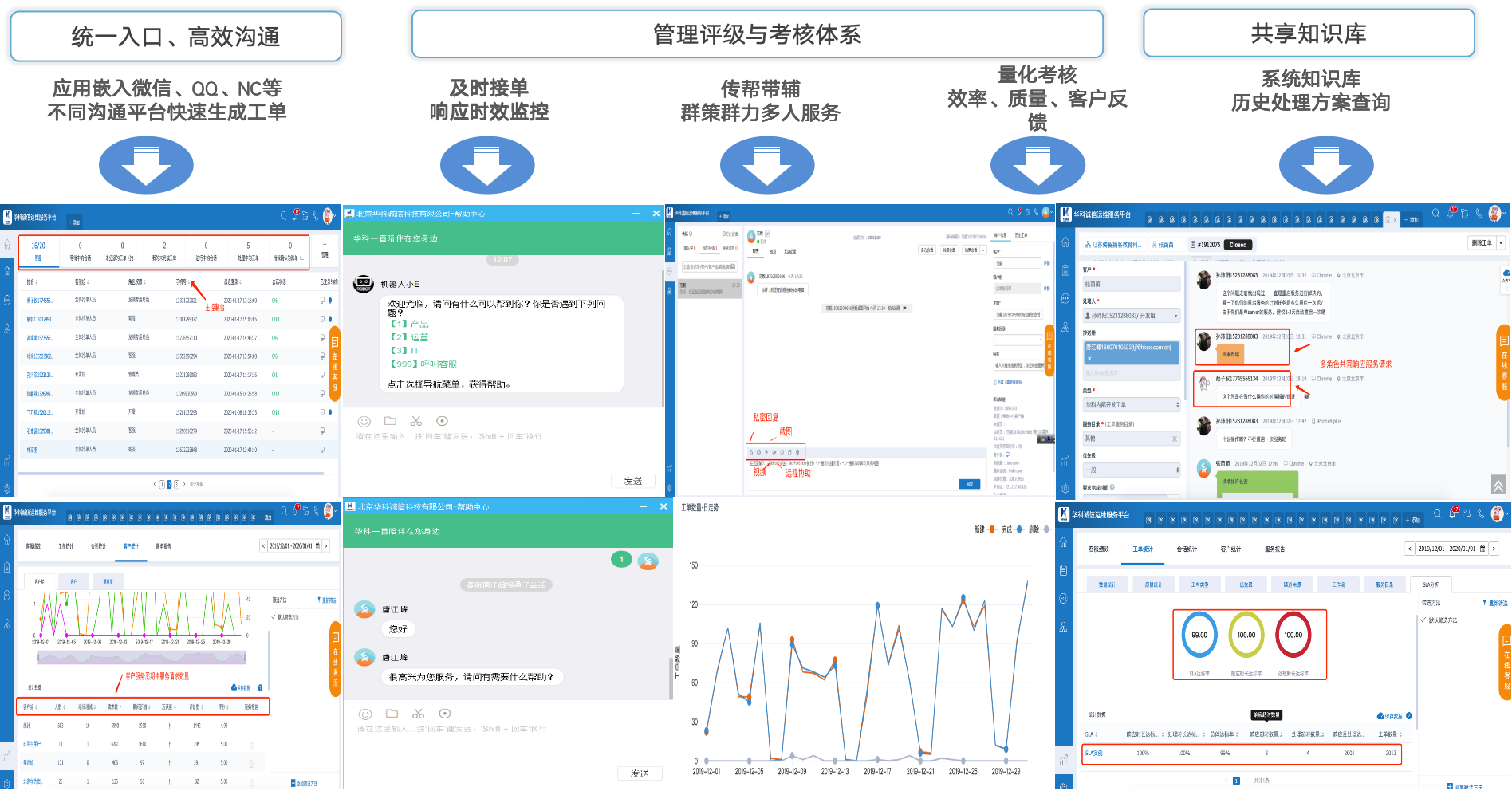Click the search icon above the 16/20 dashboard
The image size is (1512, 791).
coord(283,216)
